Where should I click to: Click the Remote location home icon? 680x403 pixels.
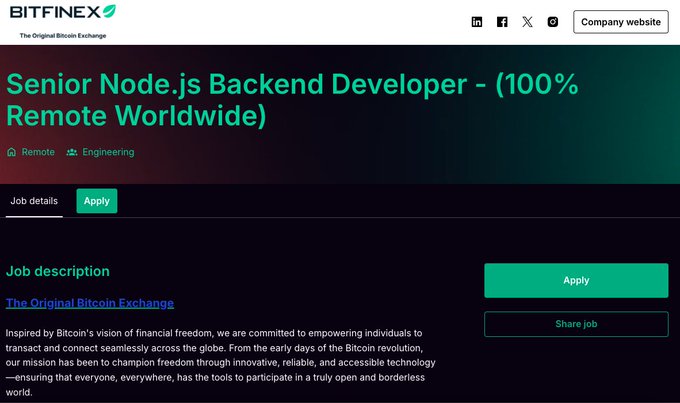12,152
